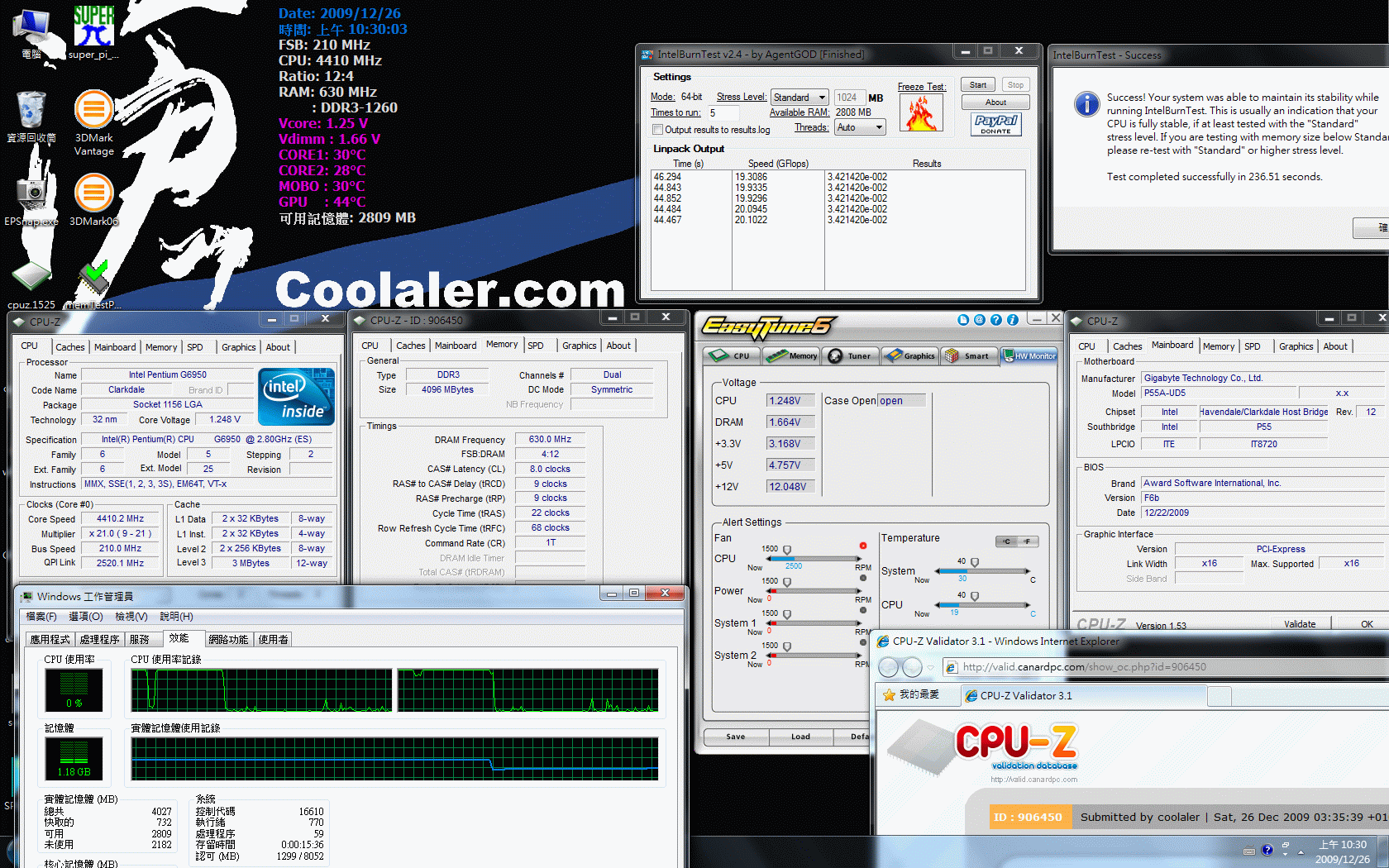Click Validate button in CPU-Z mainboard window
1389x868 pixels.
1300,624
